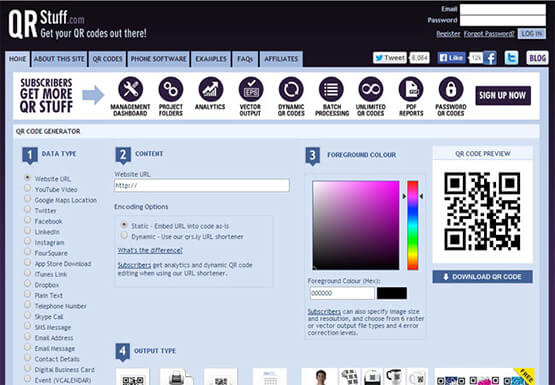Viewport: 555px width, 385px height.
Task: Choose LinkedIn data type option
Action: click(x=28, y=231)
